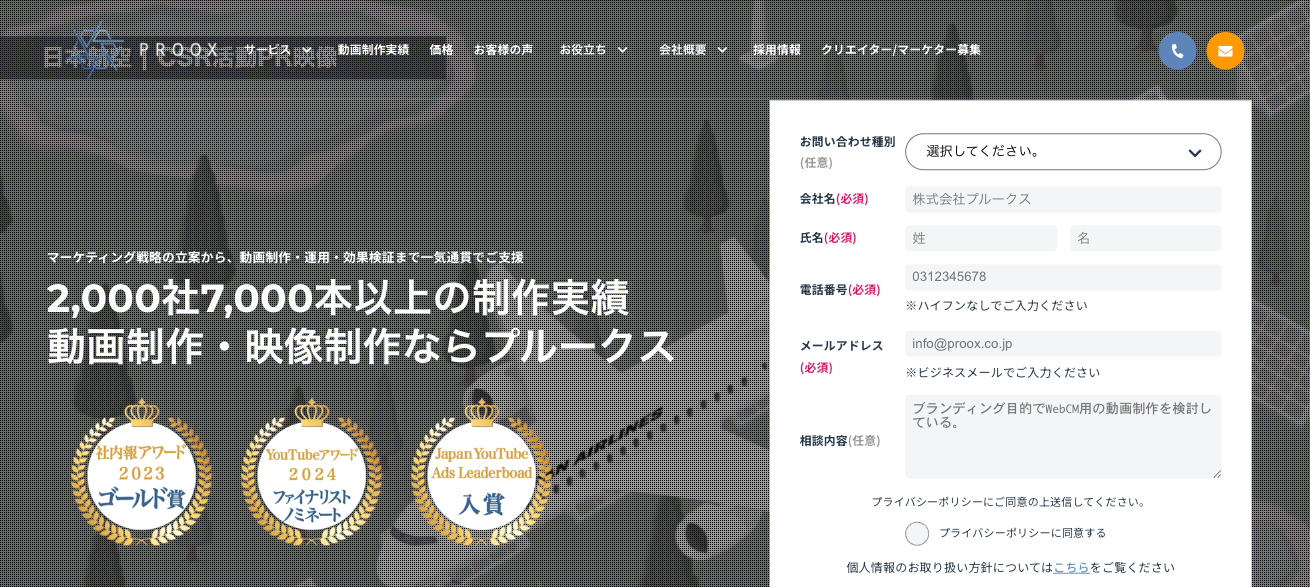Expand the サービス navigation menu

pyautogui.click(x=279, y=50)
